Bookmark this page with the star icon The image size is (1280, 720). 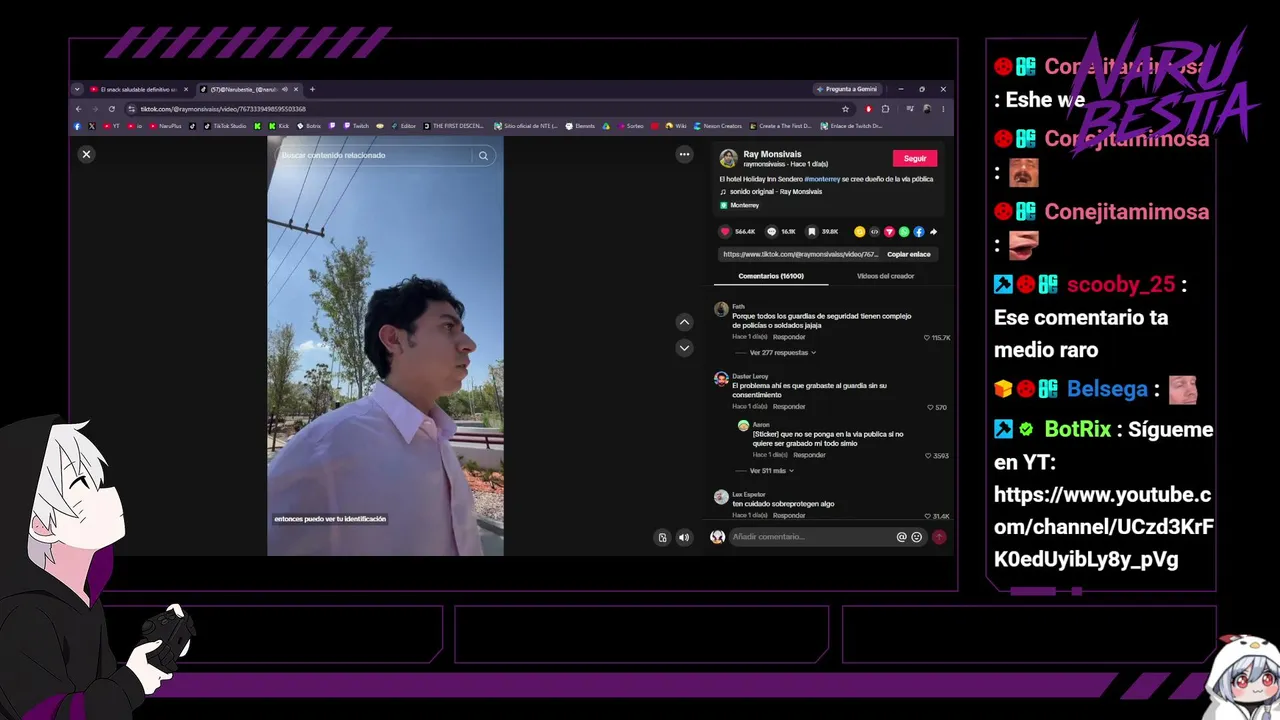tap(845, 109)
